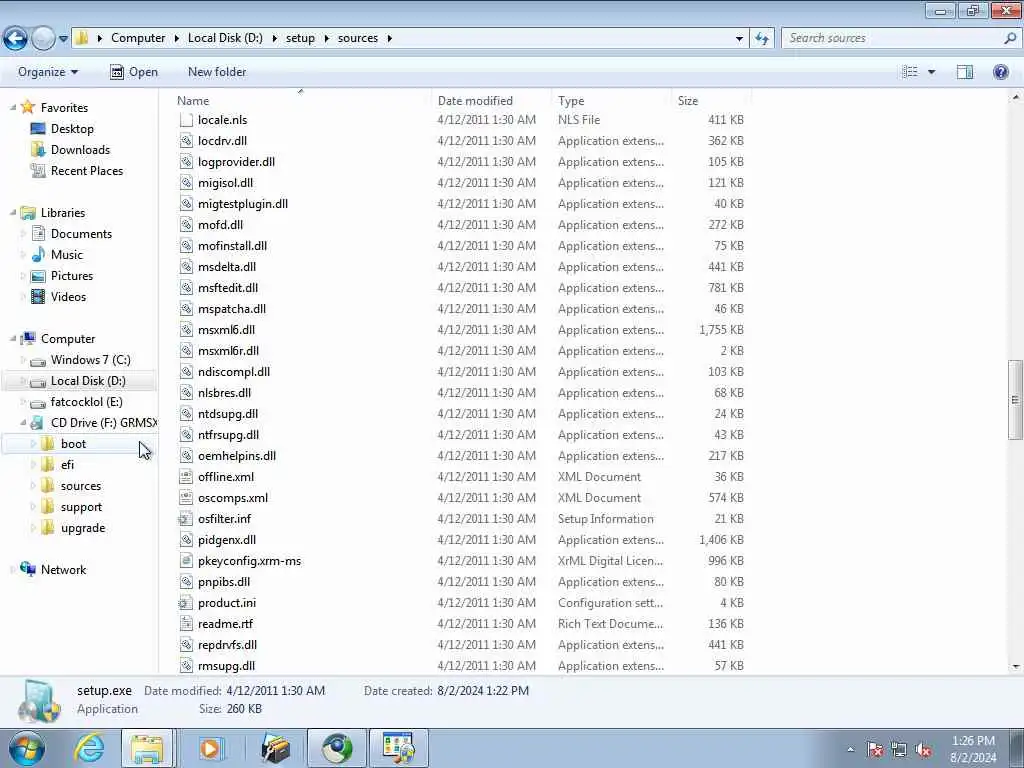Click the setup.exe details pane icon
This screenshot has height=768, width=1024.
39,701
